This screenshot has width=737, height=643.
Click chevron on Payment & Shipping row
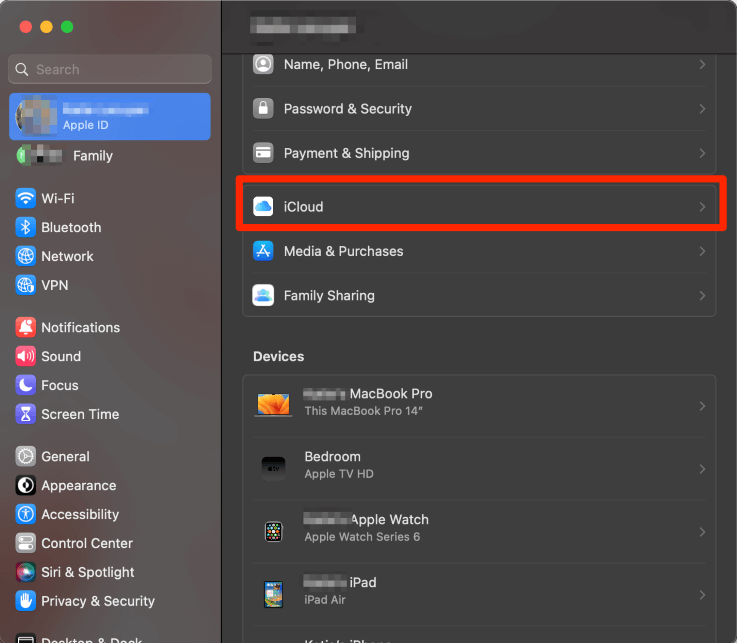click(702, 153)
